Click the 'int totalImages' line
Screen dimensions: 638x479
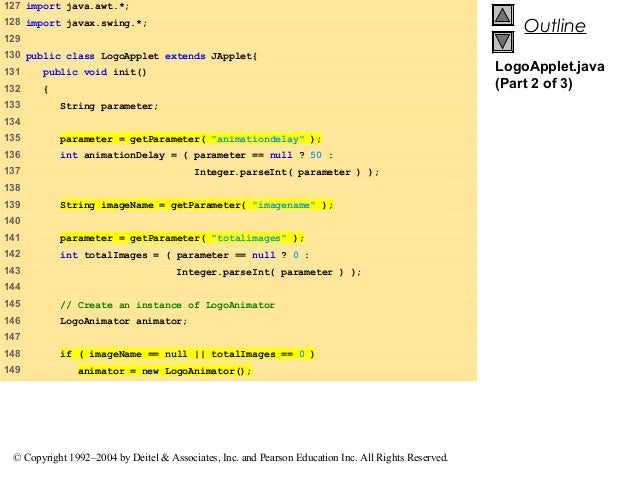184,255
